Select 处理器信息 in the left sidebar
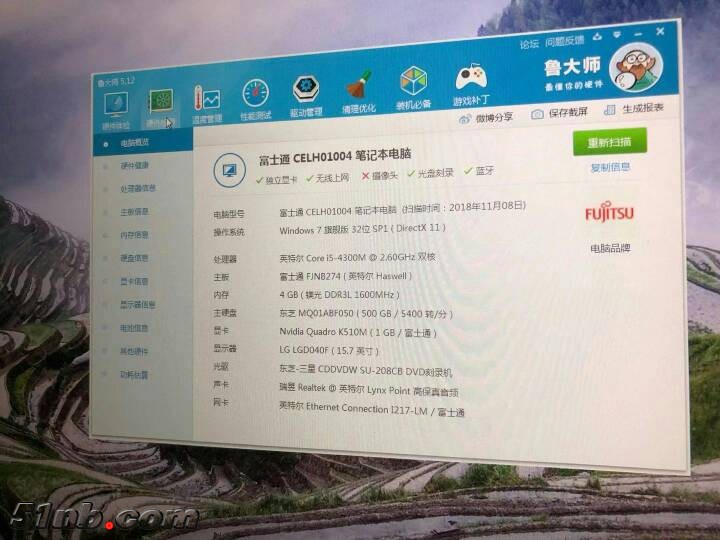The height and width of the screenshot is (540, 720). (x=138, y=188)
